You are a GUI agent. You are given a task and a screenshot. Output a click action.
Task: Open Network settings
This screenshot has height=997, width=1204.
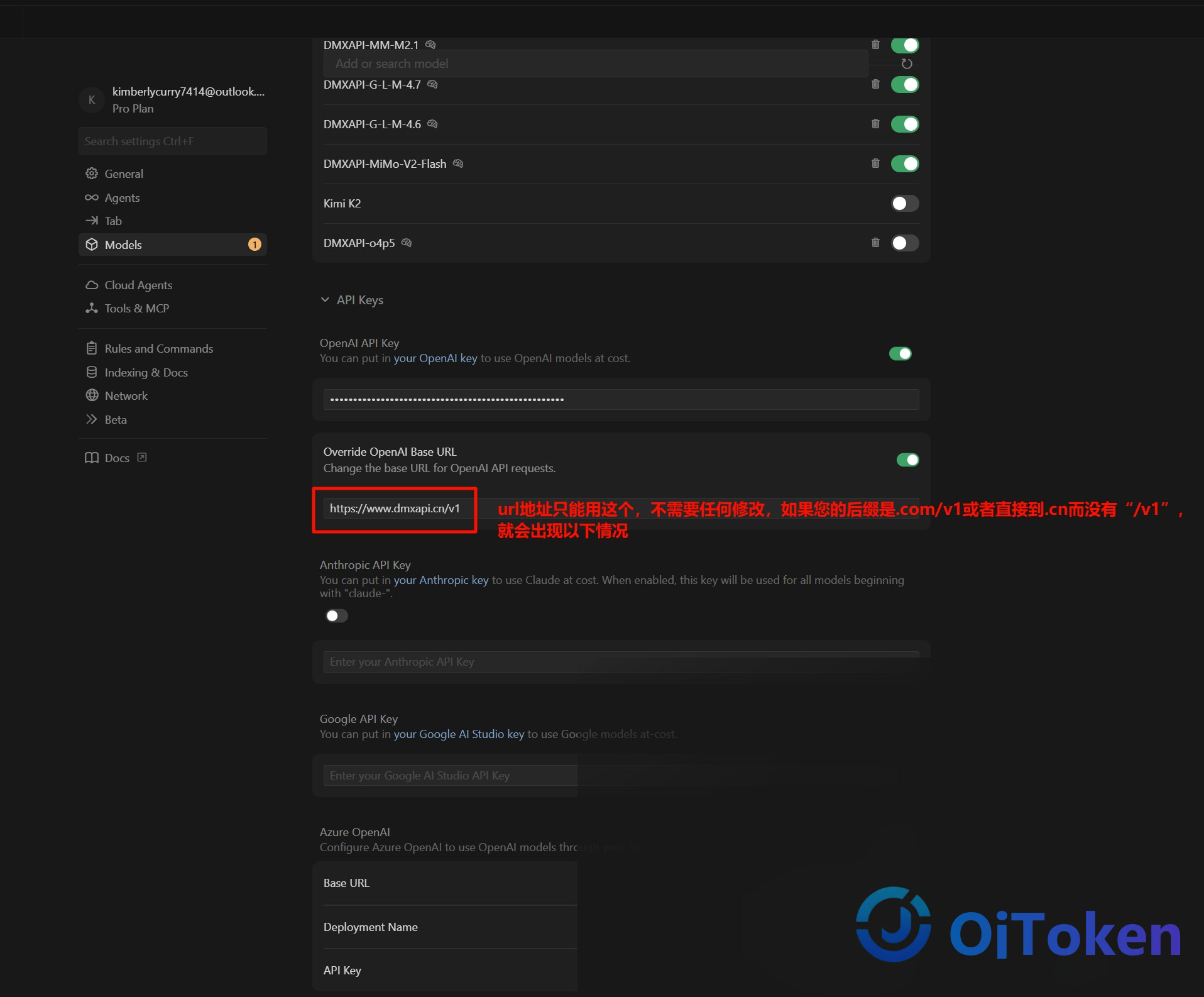click(173, 395)
